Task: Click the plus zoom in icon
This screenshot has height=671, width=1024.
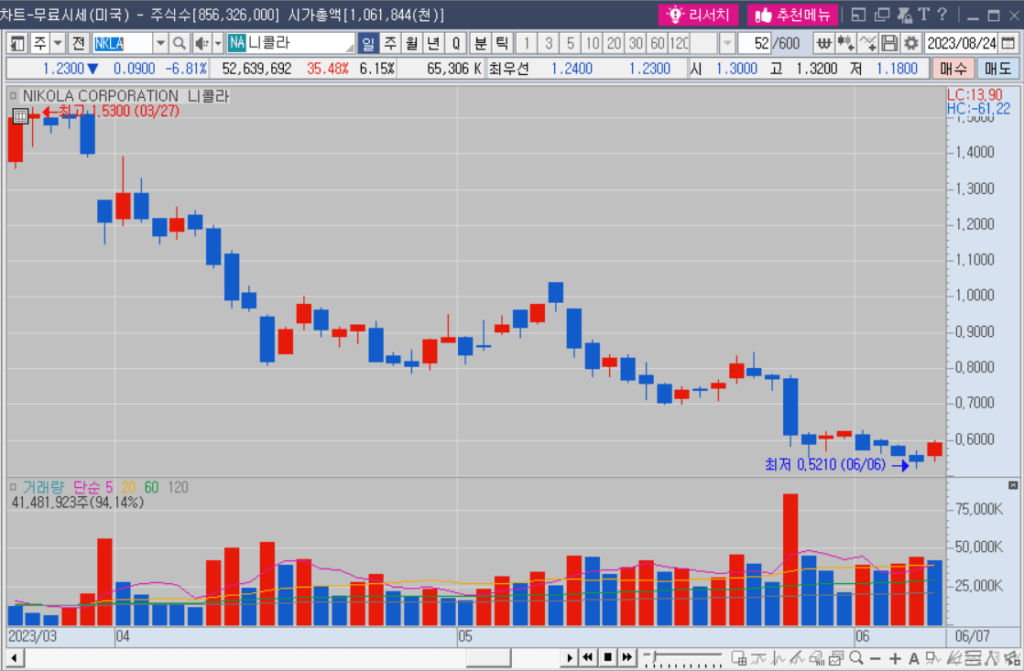Action: pyautogui.click(x=895, y=659)
